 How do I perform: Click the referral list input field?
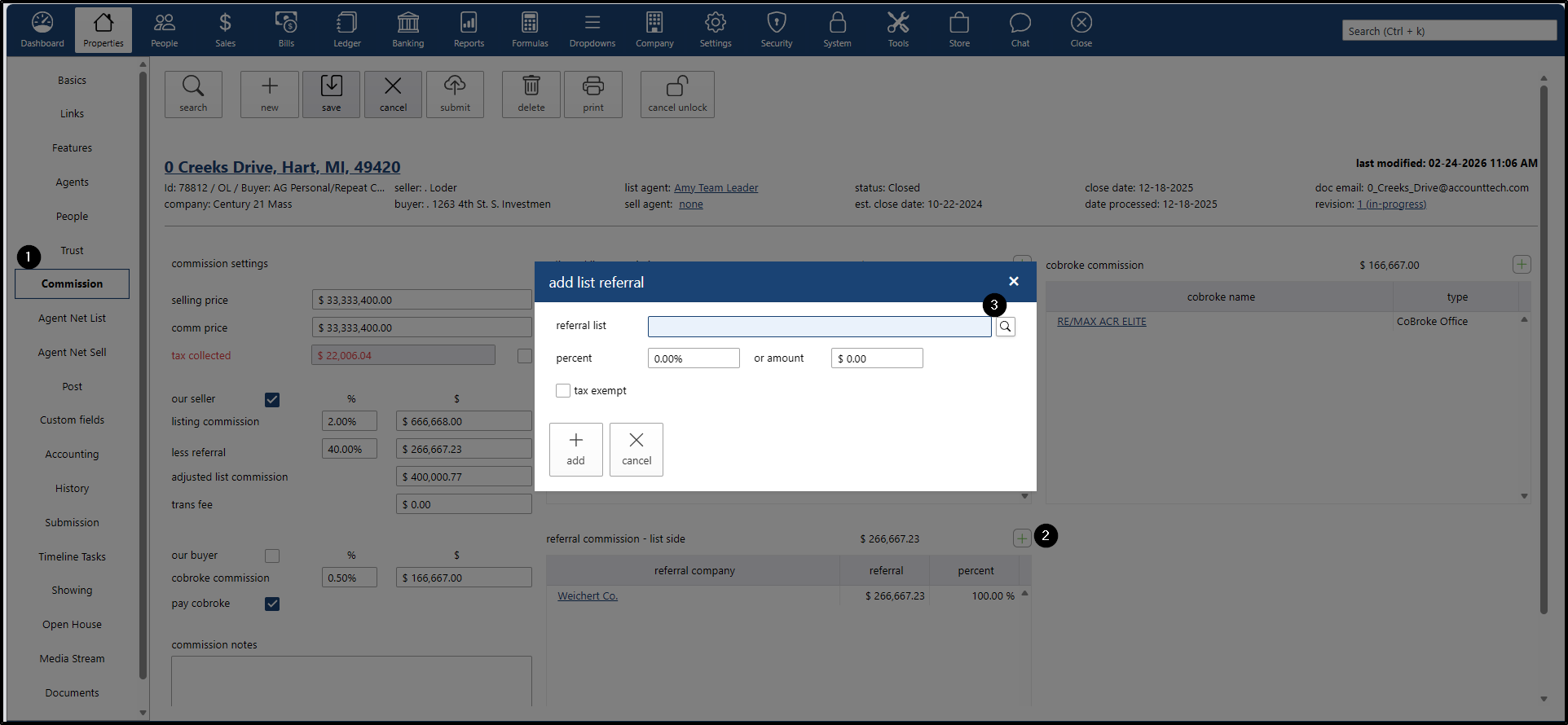(819, 327)
